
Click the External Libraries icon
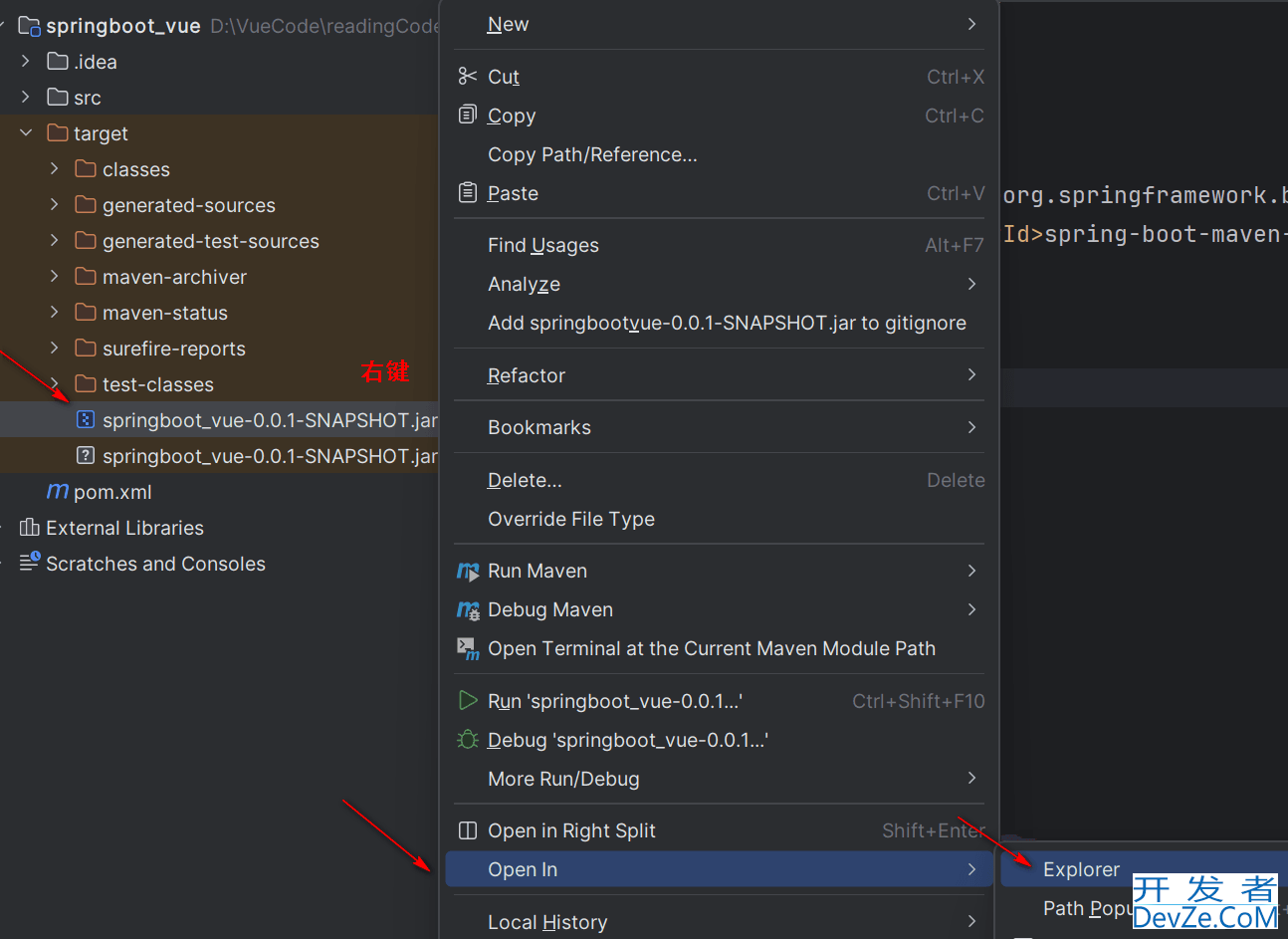30,527
